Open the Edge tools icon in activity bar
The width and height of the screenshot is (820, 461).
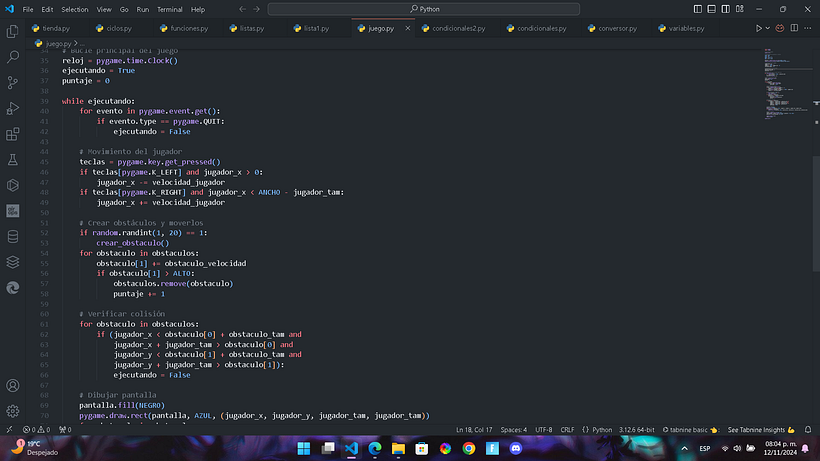[13, 287]
